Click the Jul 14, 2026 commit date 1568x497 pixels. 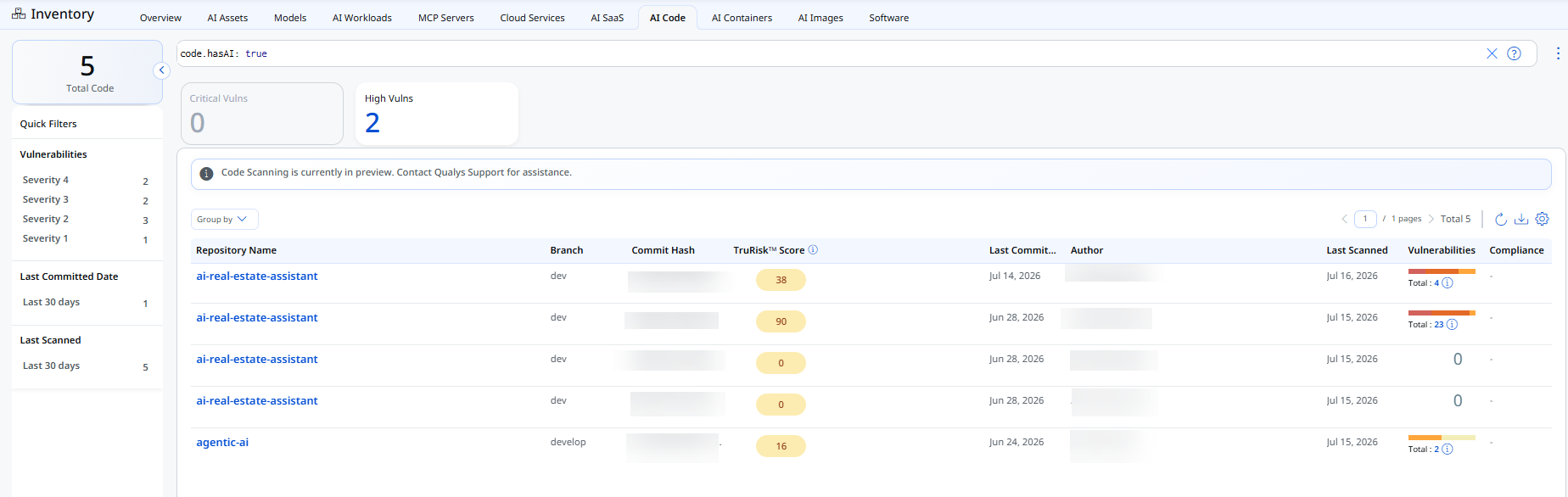tap(1014, 276)
